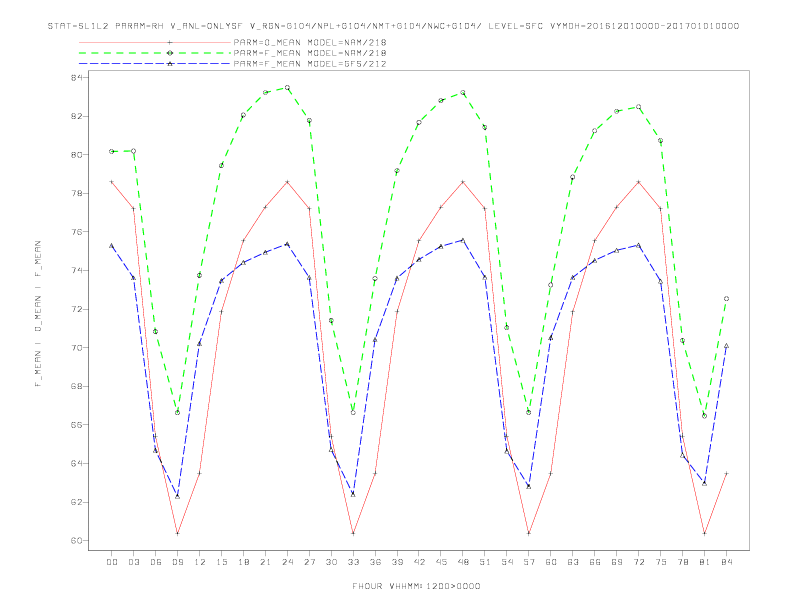Click y-axis tick label 68
Image resolution: width=792 pixels, height=612 pixels.
(77, 386)
